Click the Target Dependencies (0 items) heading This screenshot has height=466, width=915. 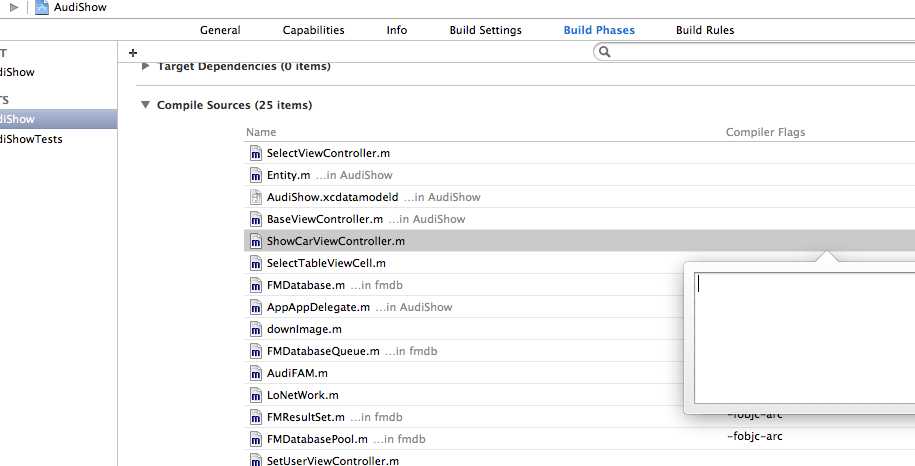click(x=244, y=66)
